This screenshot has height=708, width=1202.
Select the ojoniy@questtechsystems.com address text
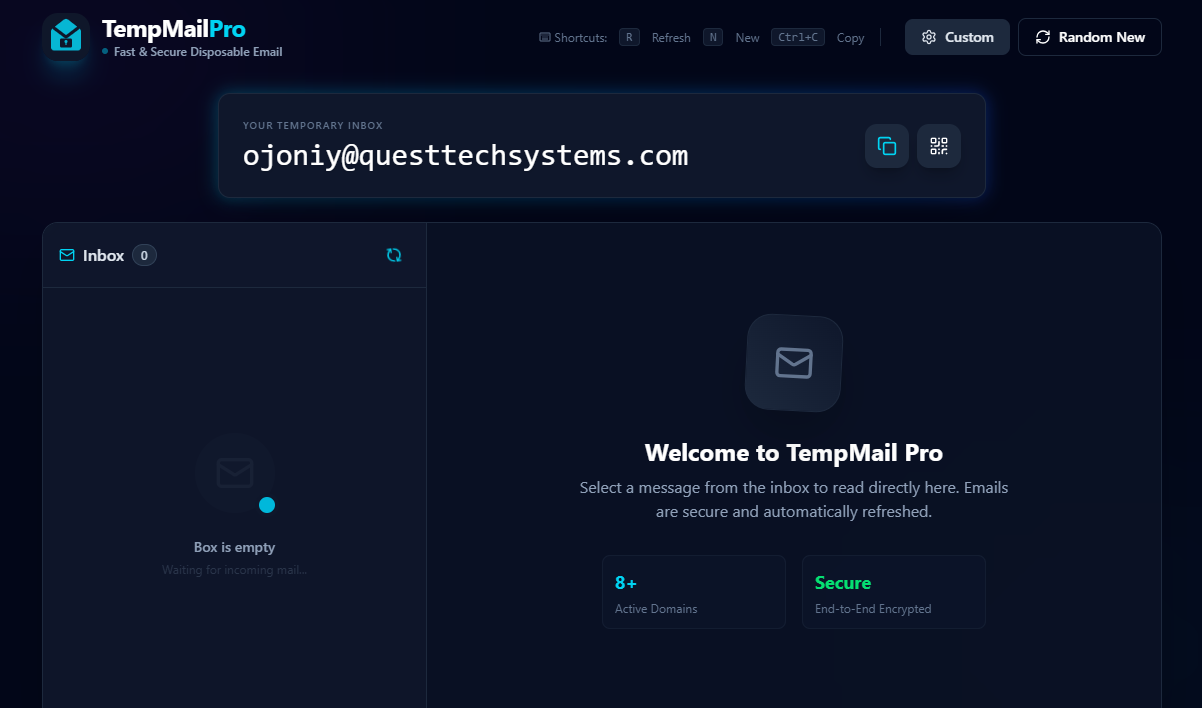click(x=465, y=156)
